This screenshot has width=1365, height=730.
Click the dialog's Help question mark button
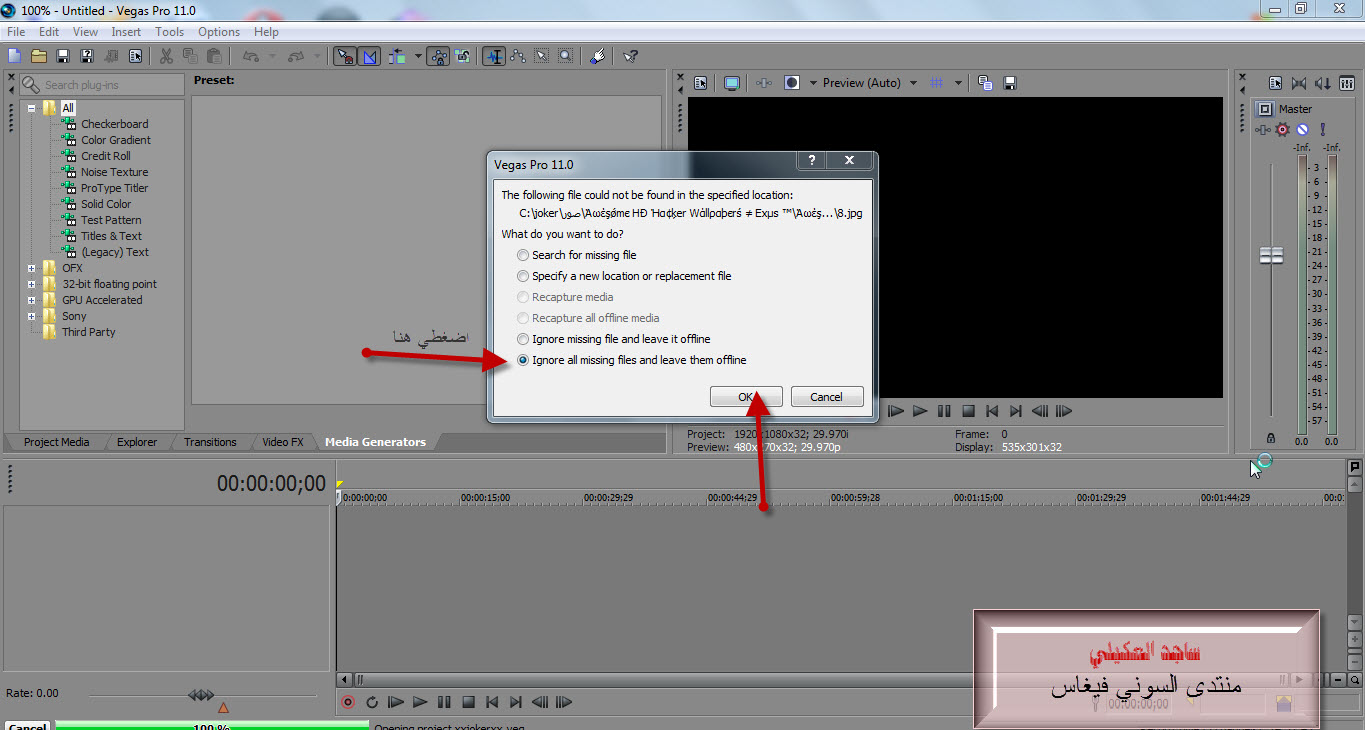pyautogui.click(x=812, y=160)
